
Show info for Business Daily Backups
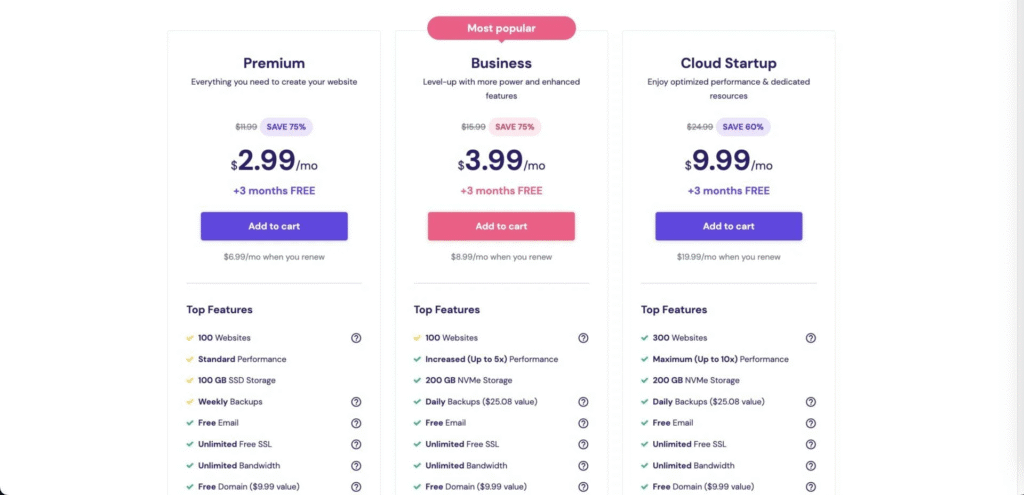click(583, 402)
